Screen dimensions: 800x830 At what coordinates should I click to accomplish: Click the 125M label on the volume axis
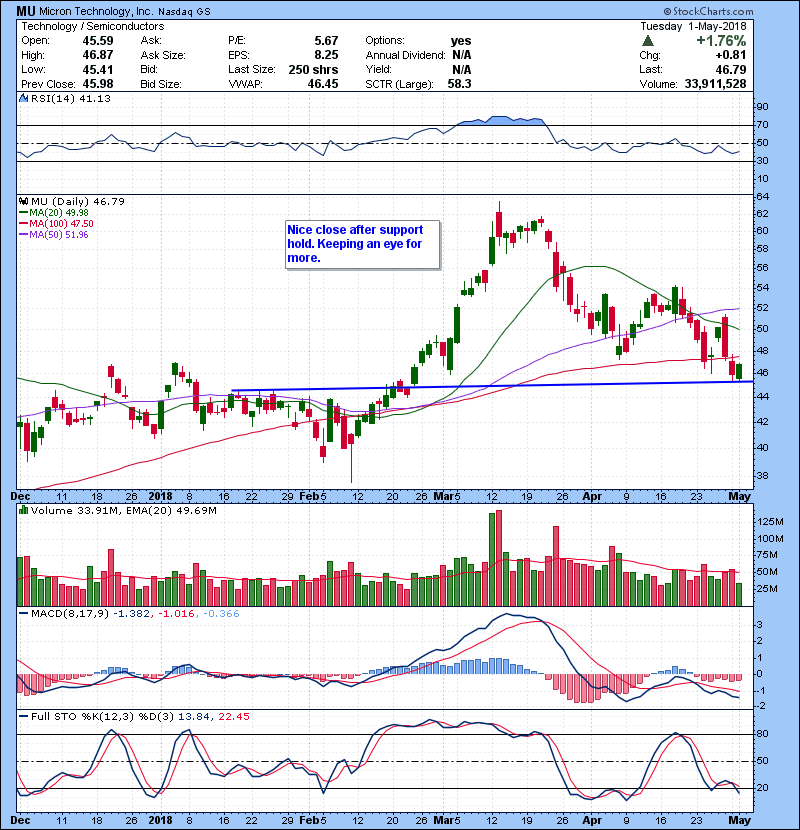coord(770,521)
